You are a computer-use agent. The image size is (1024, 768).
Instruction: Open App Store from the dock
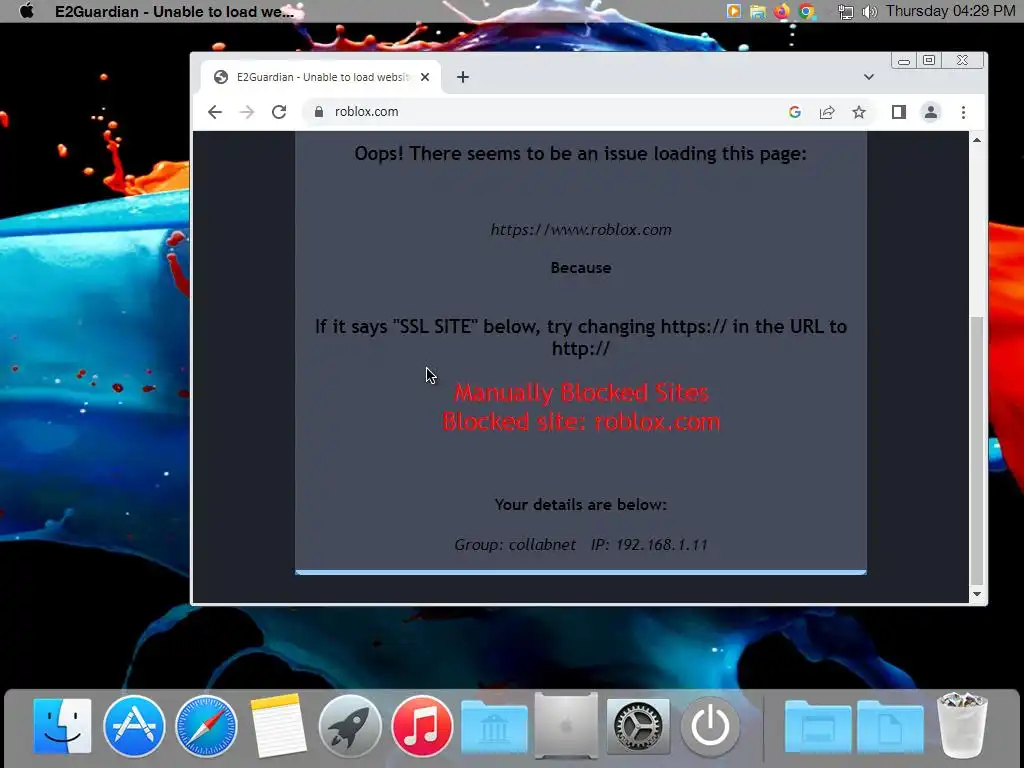click(134, 726)
